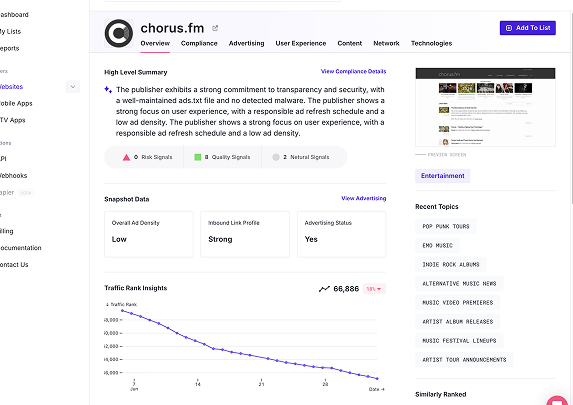This screenshot has width=573, height=405.
Task: Open Billing in sidebar
Action: [7, 231]
